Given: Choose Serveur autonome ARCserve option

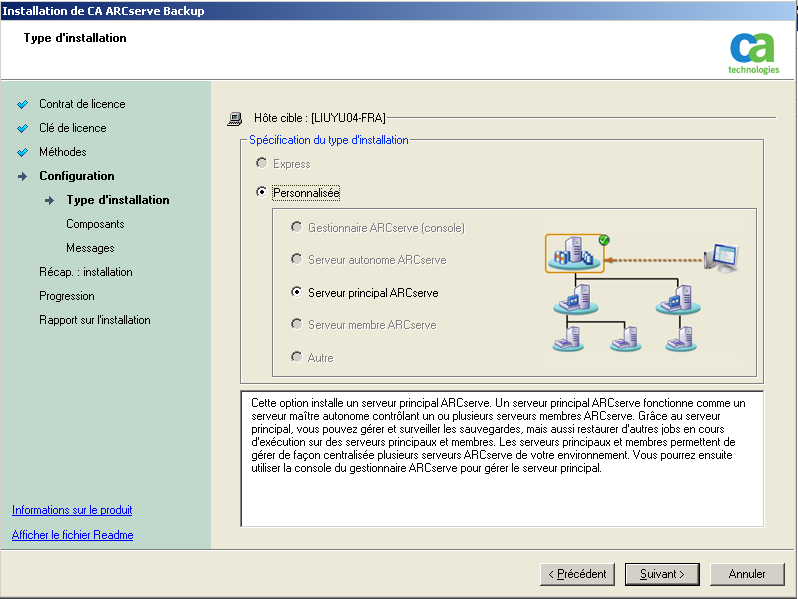Looking at the screenshot, I should point(296,259).
